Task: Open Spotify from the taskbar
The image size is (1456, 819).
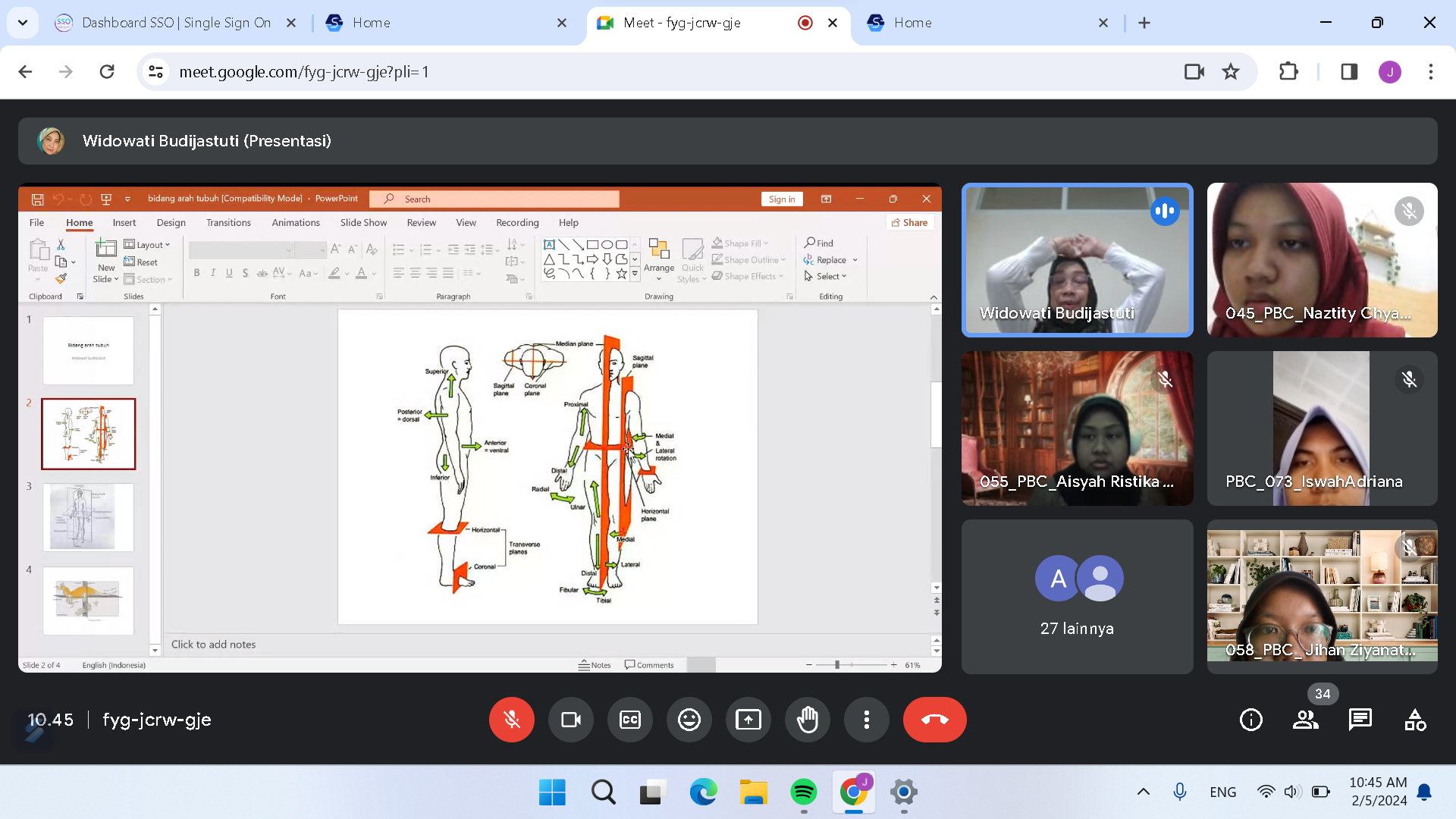Action: [x=804, y=792]
